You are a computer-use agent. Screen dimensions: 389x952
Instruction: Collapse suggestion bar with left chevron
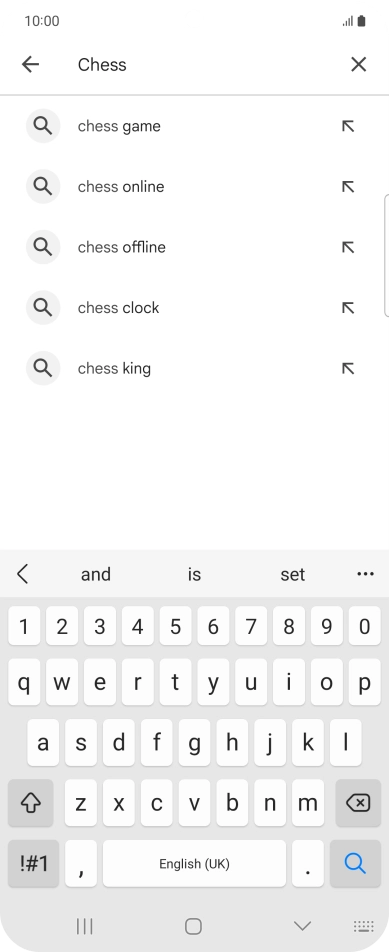(x=23, y=574)
